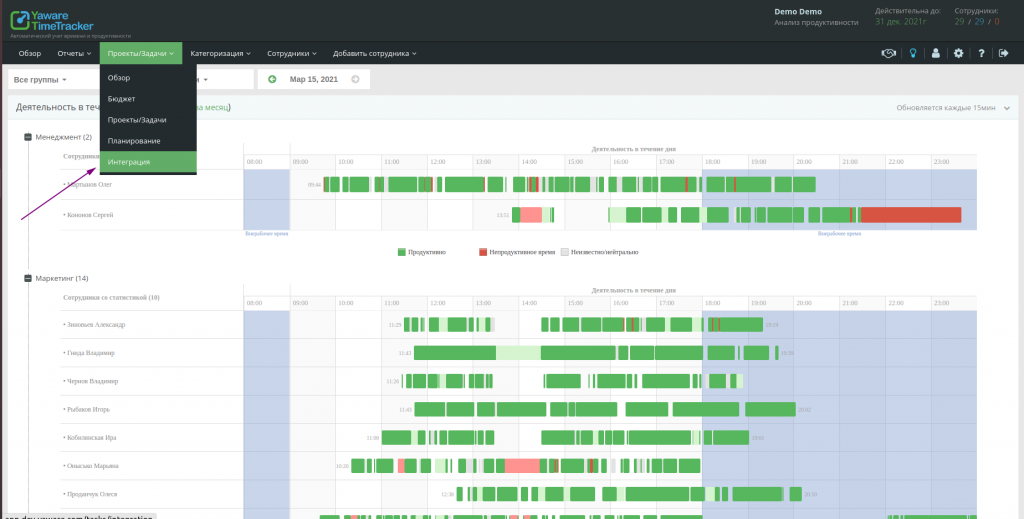Click Demo Demo account name
The width and height of the screenshot is (1024, 519).
tap(798, 12)
